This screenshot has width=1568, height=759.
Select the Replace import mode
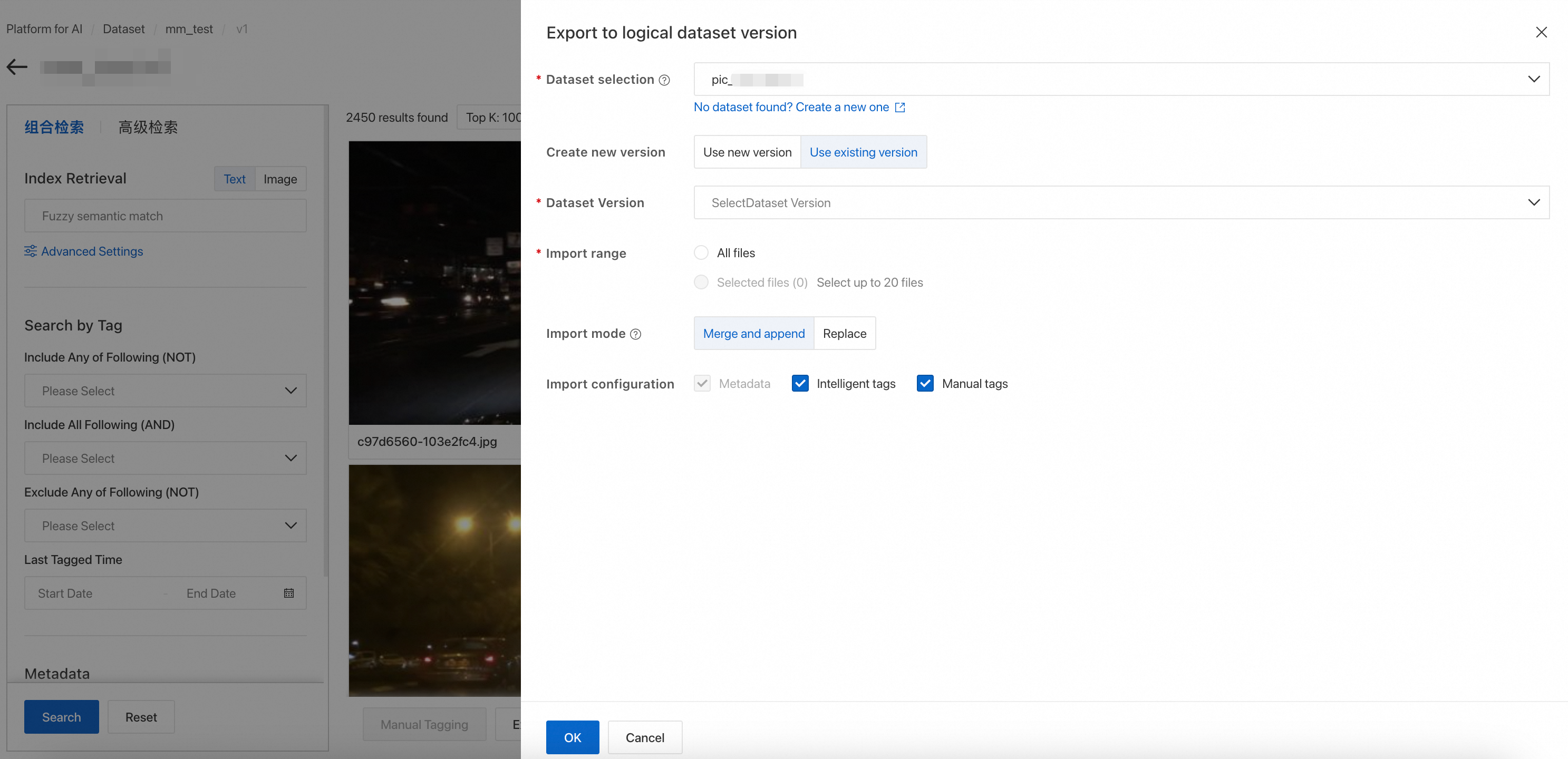(x=844, y=334)
